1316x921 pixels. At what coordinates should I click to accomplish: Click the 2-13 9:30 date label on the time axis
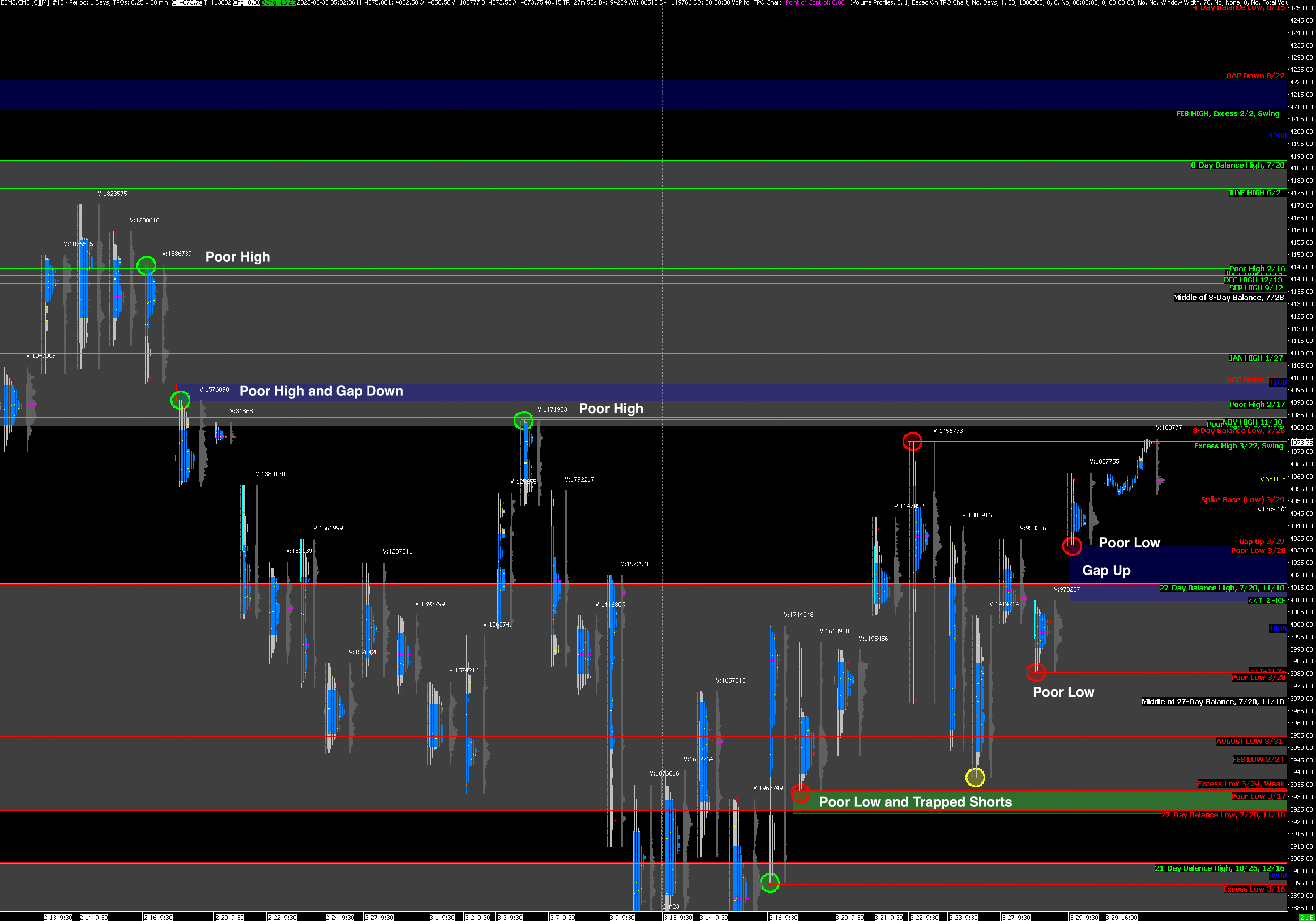tap(58, 918)
